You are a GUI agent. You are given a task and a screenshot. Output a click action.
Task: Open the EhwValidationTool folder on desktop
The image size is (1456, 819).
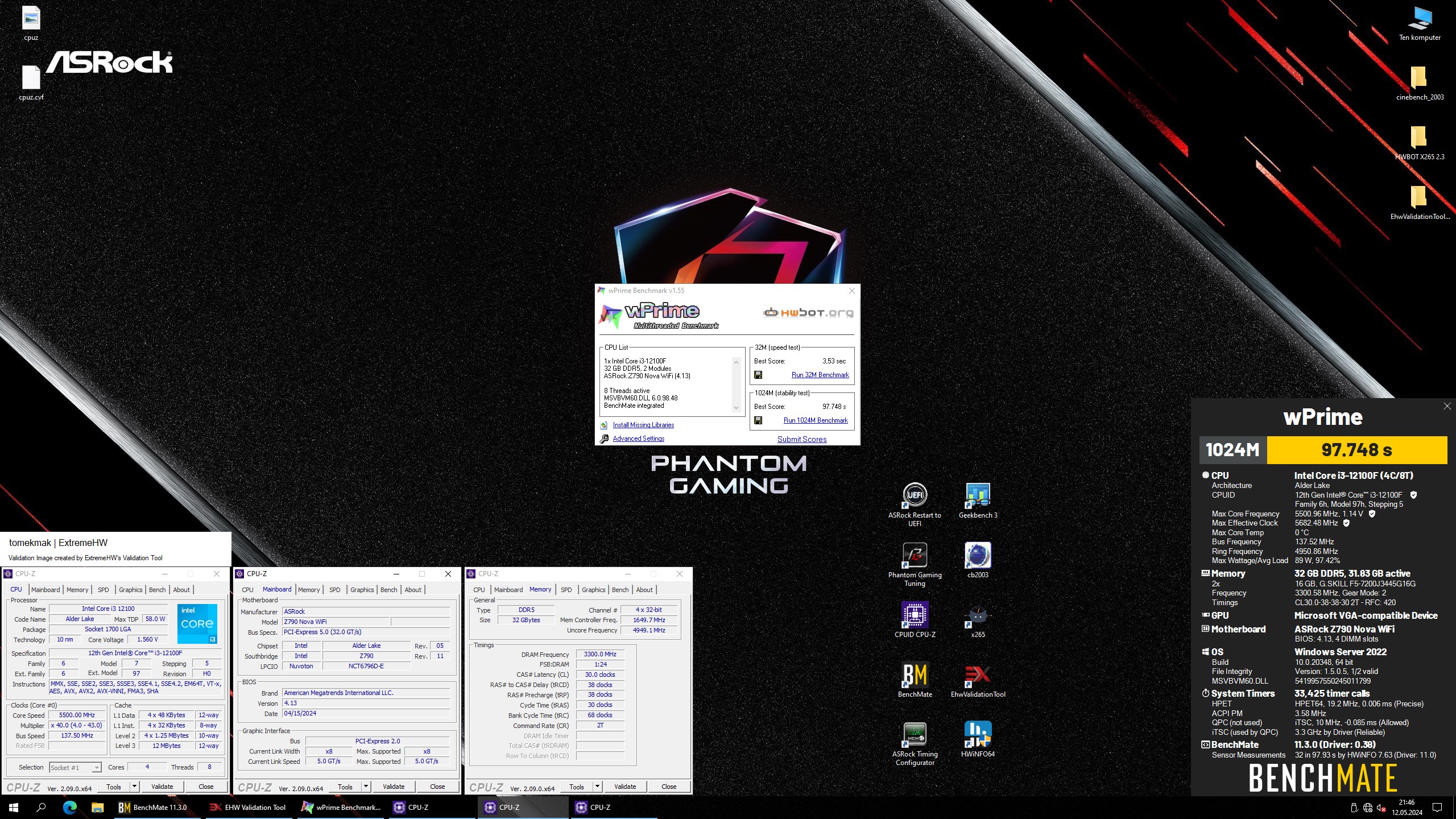click(x=1420, y=202)
